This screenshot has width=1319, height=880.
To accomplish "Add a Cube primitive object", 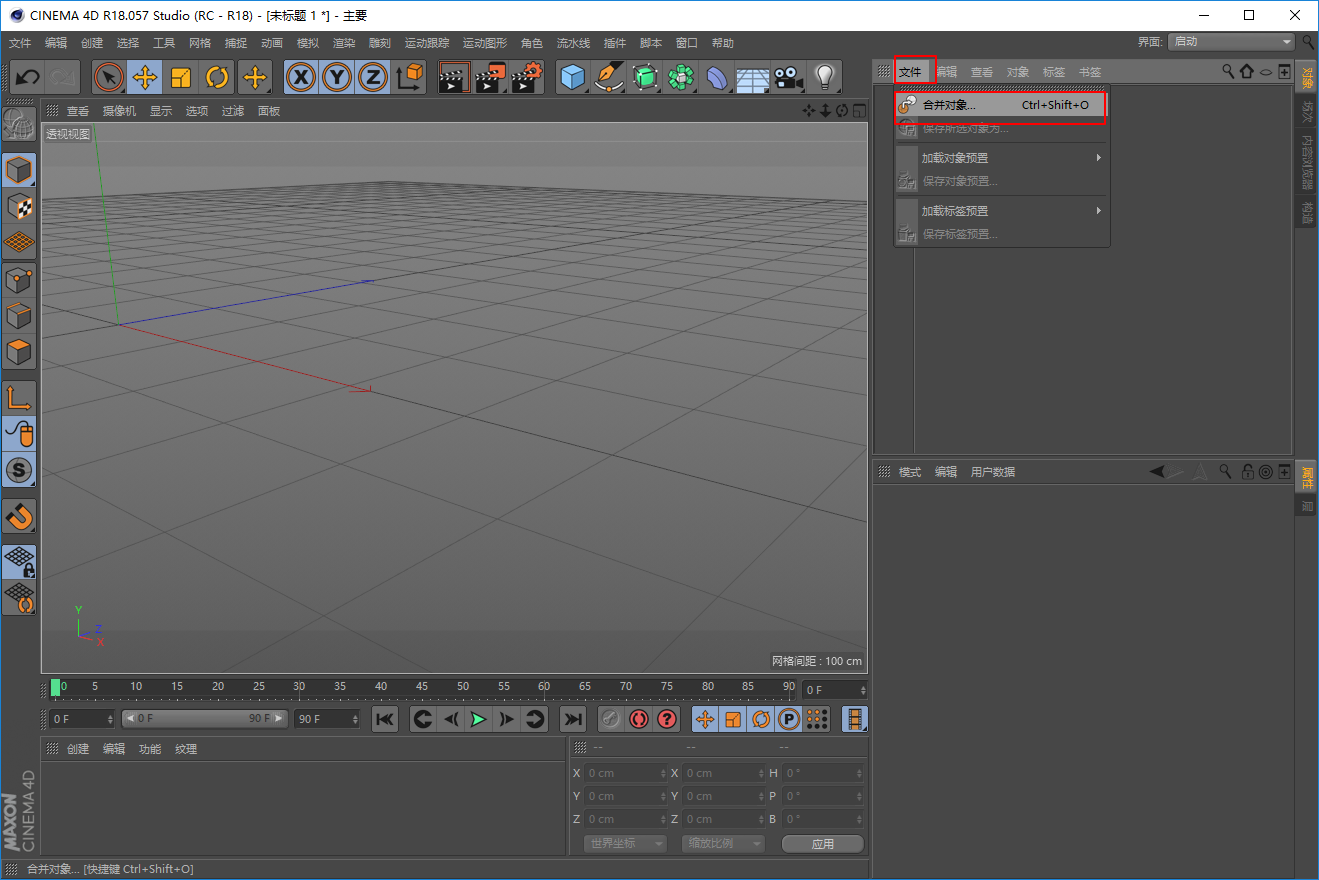I will click(x=573, y=77).
